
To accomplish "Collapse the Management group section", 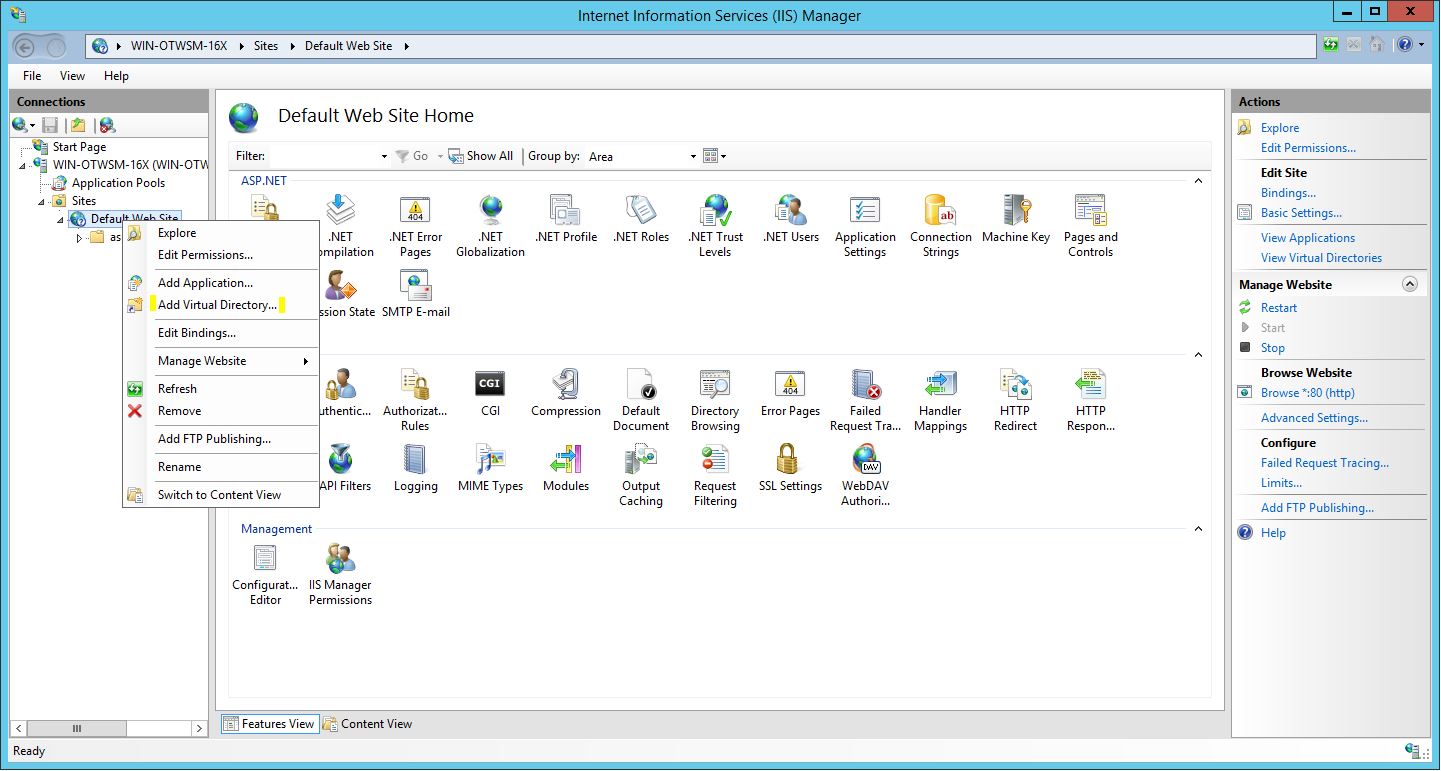I will click(x=1198, y=529).
